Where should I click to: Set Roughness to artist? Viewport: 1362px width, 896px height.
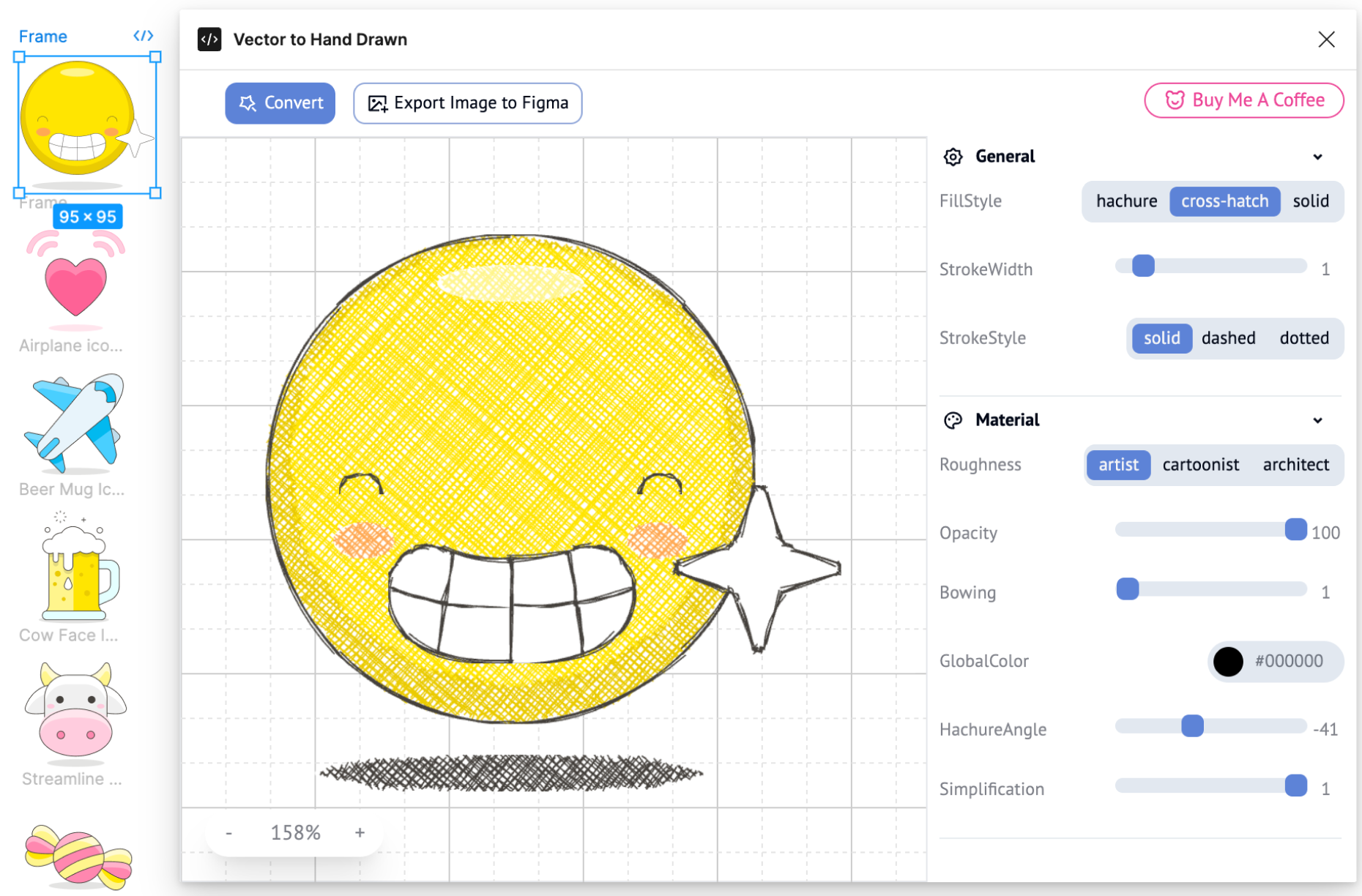pos(1119,465)
